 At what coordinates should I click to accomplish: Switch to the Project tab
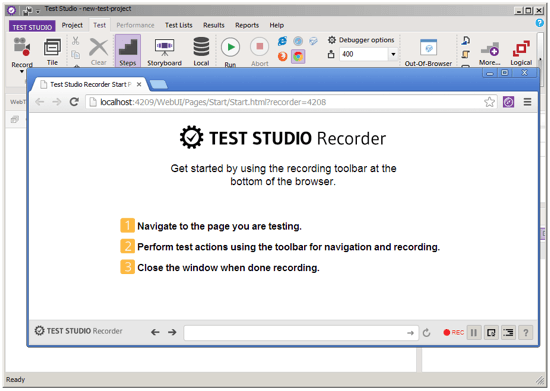72,25
